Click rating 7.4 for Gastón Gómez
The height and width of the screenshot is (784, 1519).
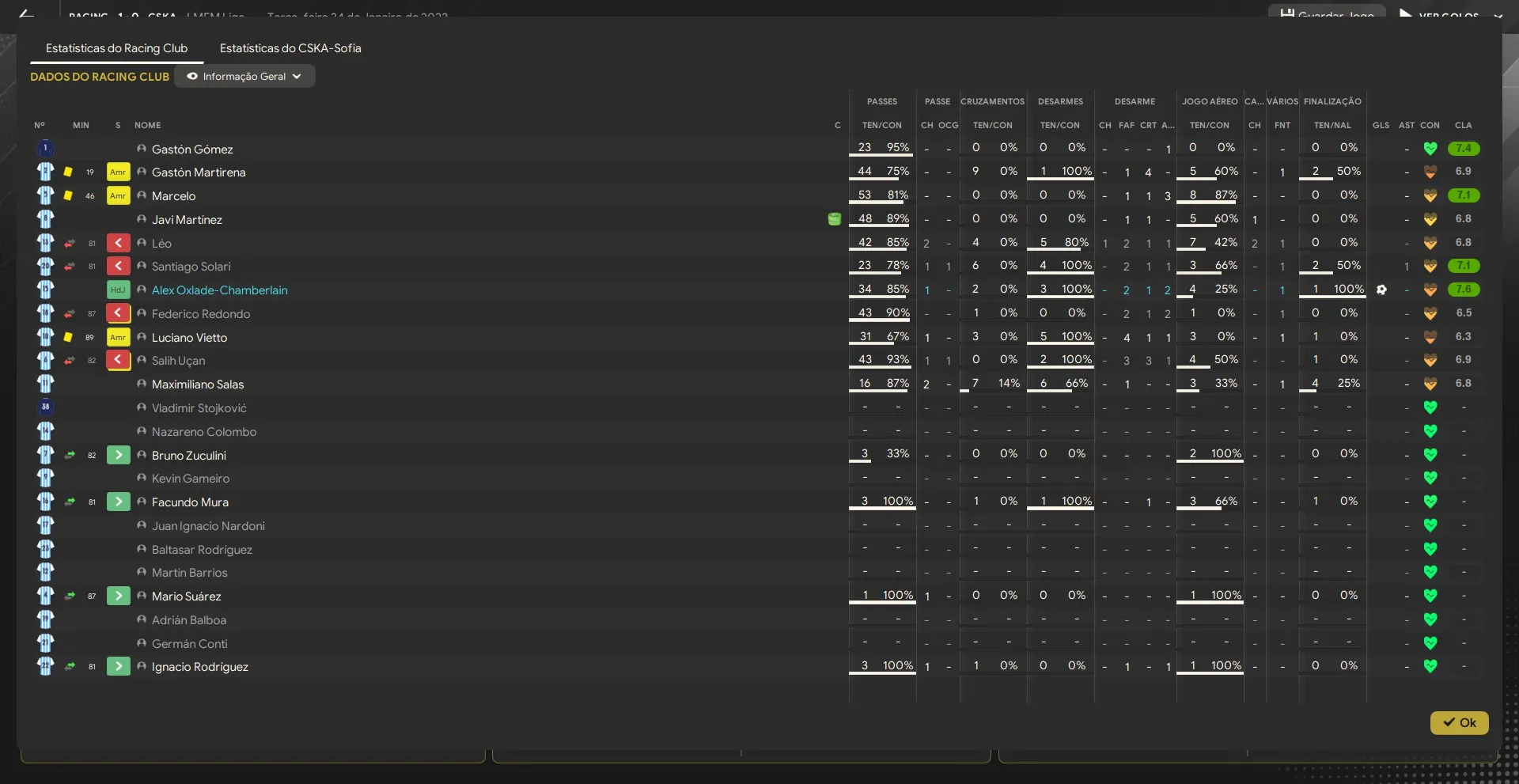click(x=1463, y=148)
